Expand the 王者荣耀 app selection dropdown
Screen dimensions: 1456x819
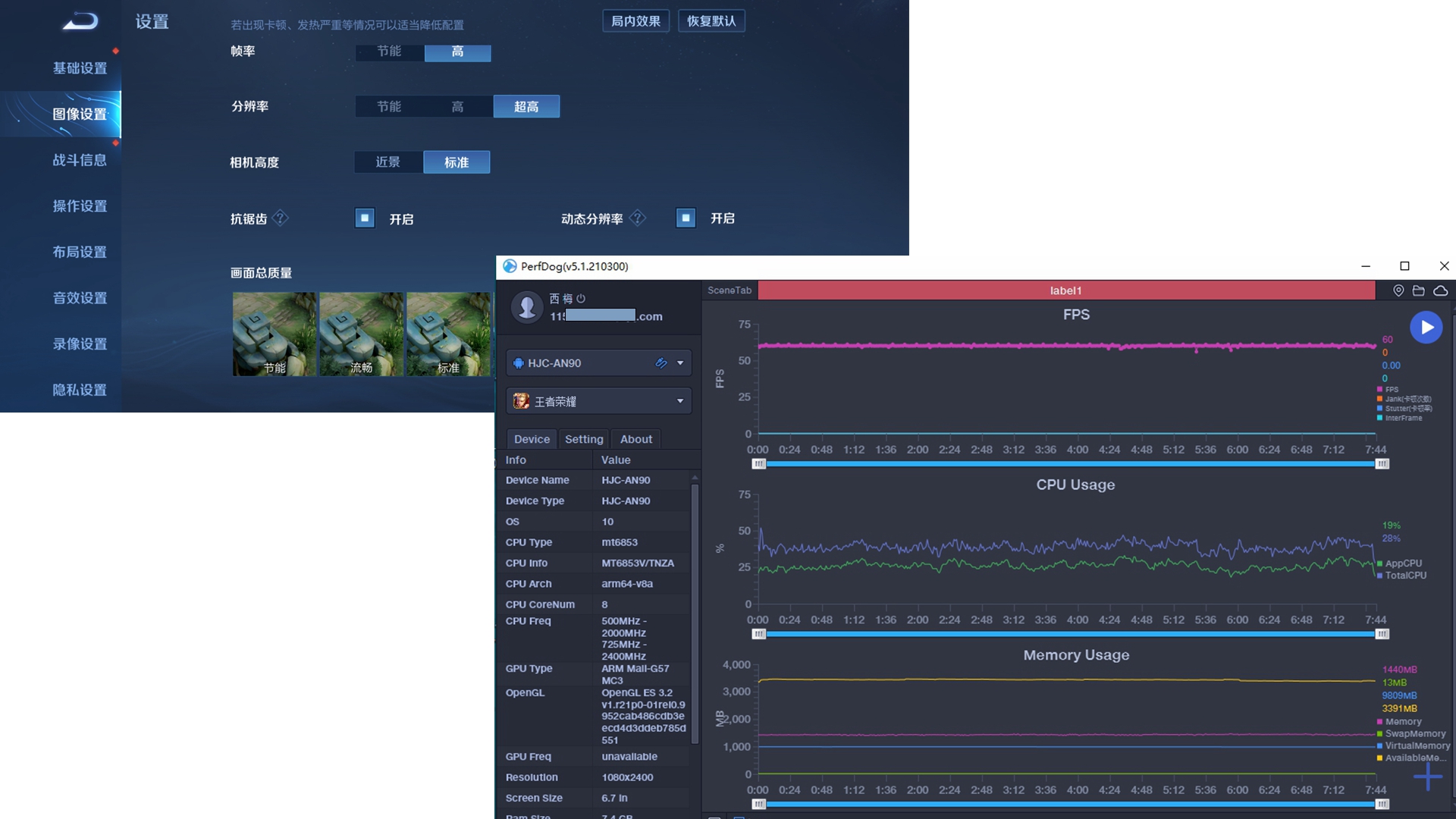click(x=680, y=401)
